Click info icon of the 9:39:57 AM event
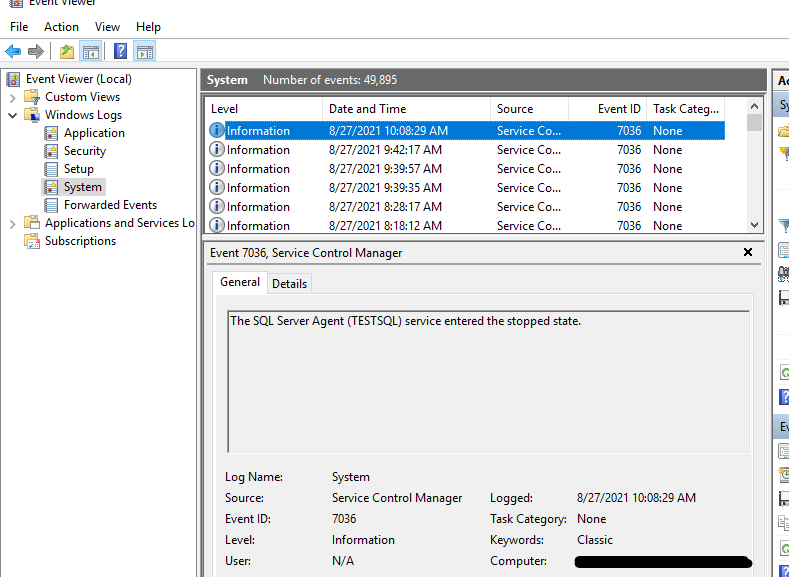The height and width of the screenshot is (577, 789). 216,169
